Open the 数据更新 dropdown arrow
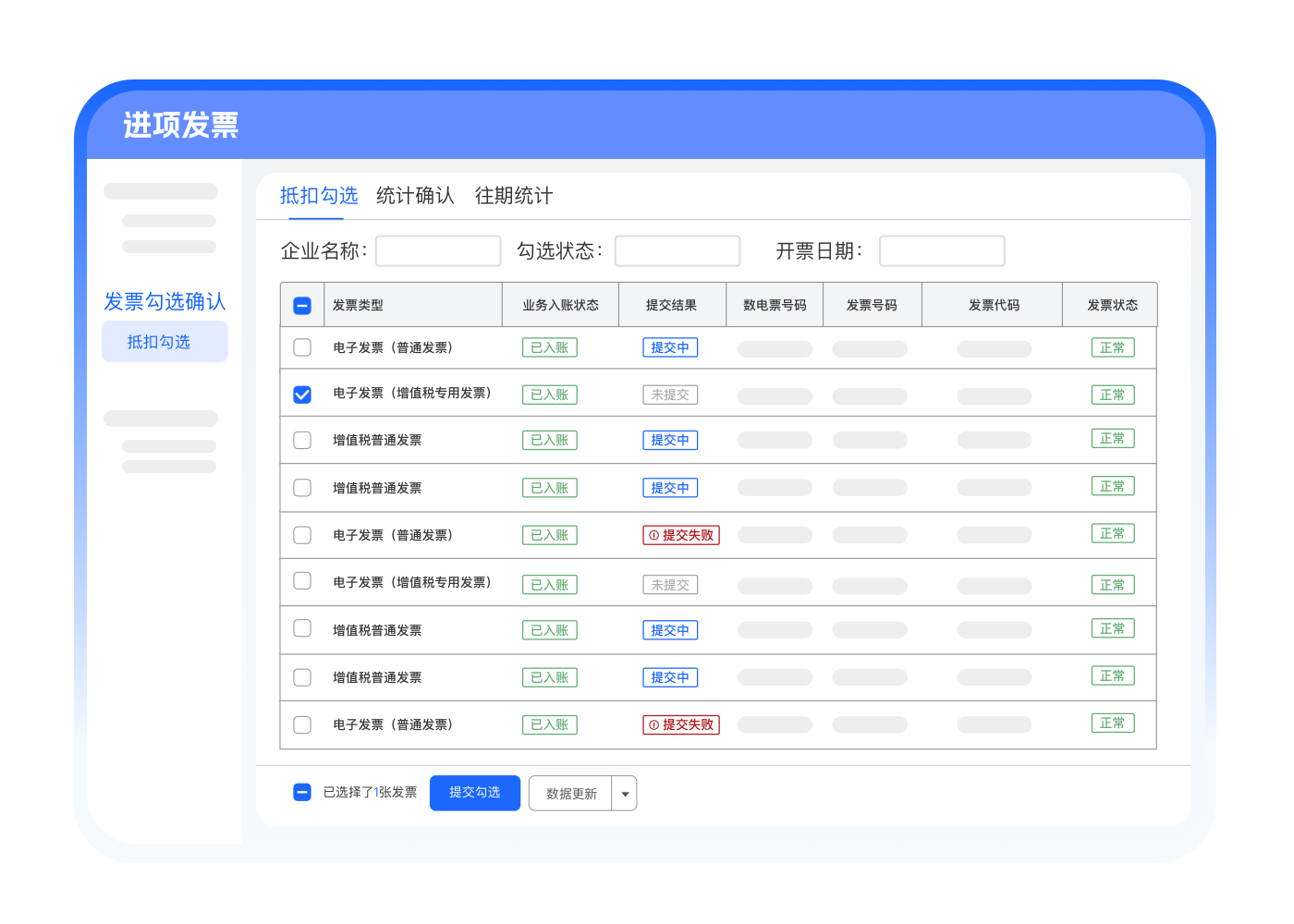Image resolution: width=1294 pixels, height=924 pixels. point(625,794)
